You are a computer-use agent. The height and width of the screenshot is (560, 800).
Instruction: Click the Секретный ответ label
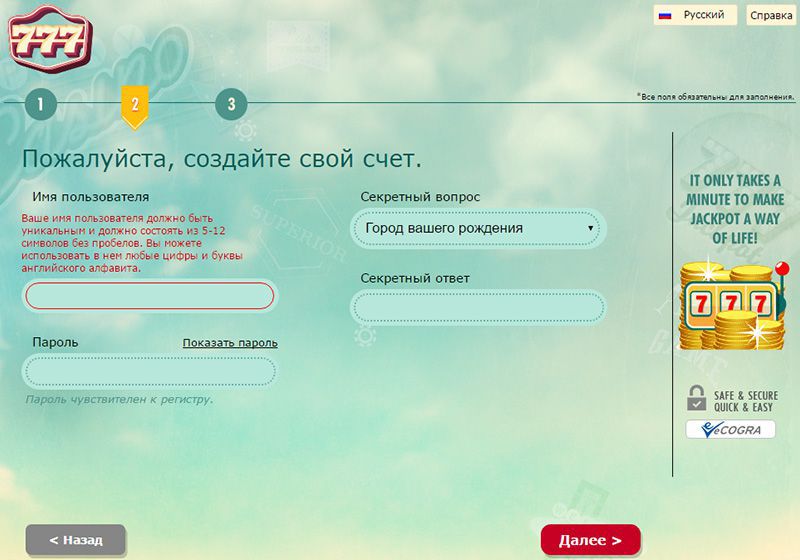415,278
